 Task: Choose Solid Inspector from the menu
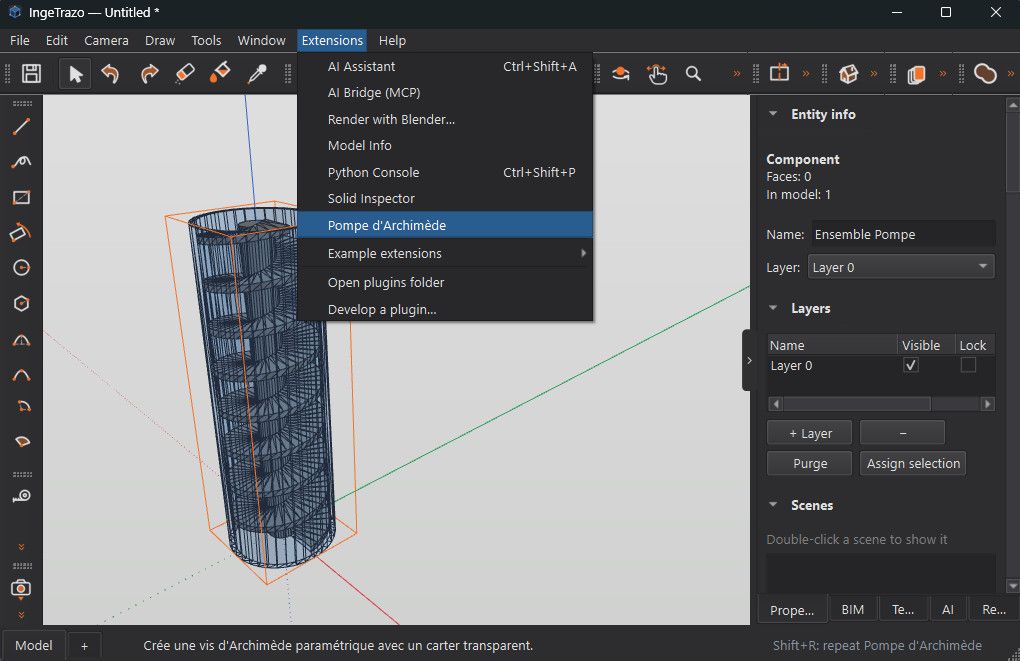pos(445,198)
